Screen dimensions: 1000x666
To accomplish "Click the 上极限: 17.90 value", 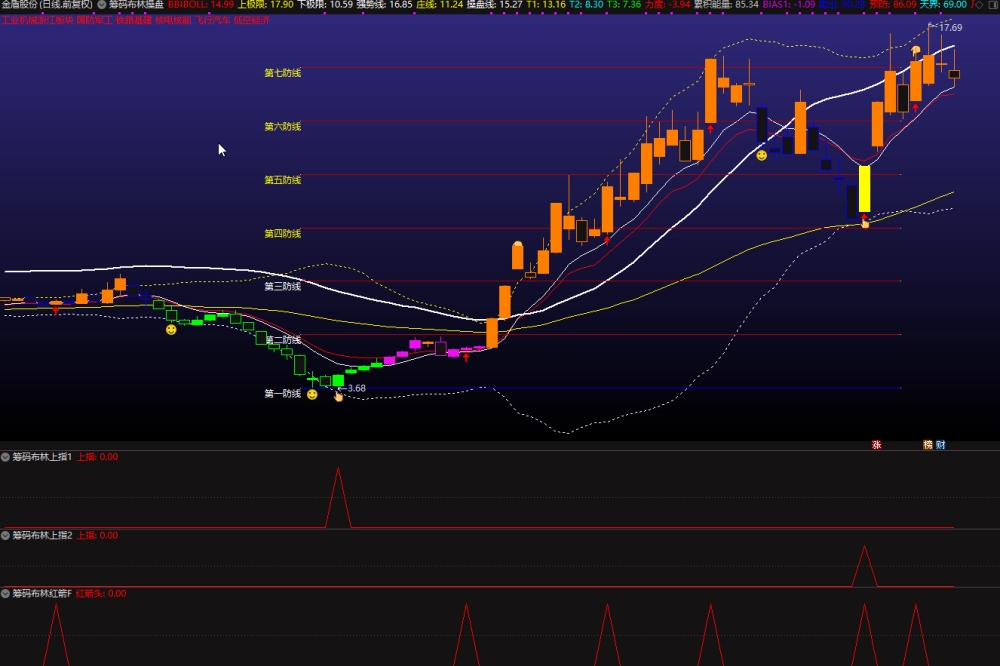I will (265, 4).
